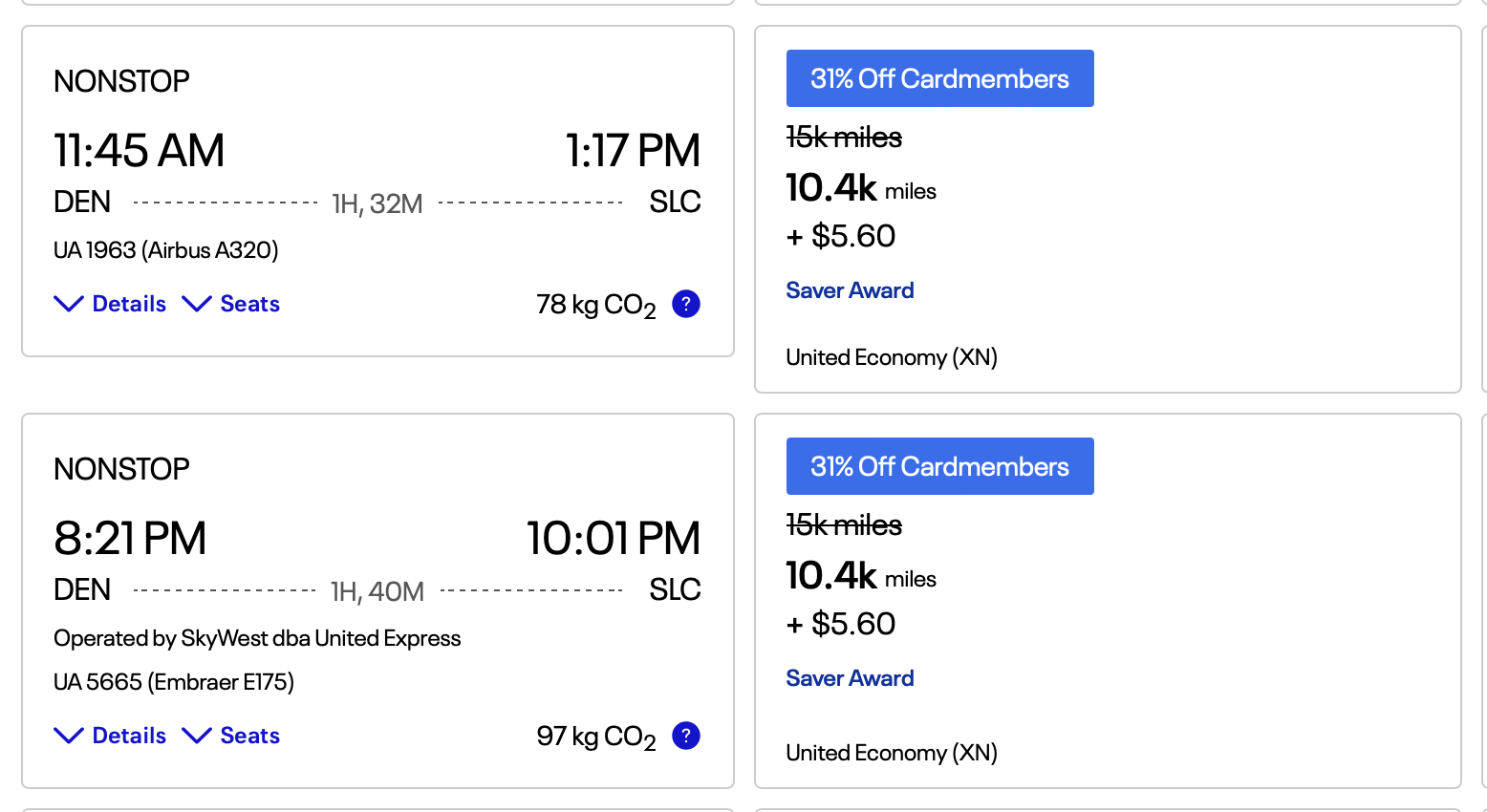The image size is (1487, 812).
Task: Click 31% Off Cardmembers badge on 8:21 PM fare
Action: click(x=939, y=466)
